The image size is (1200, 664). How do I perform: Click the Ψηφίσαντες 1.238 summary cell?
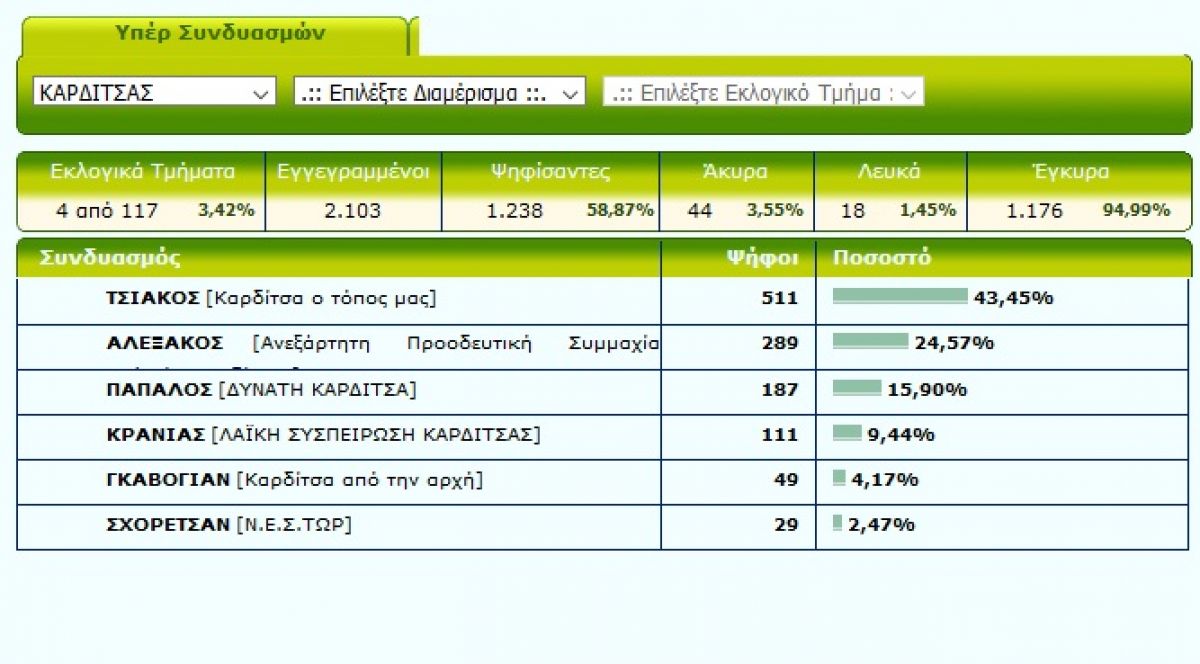[550, 191]
